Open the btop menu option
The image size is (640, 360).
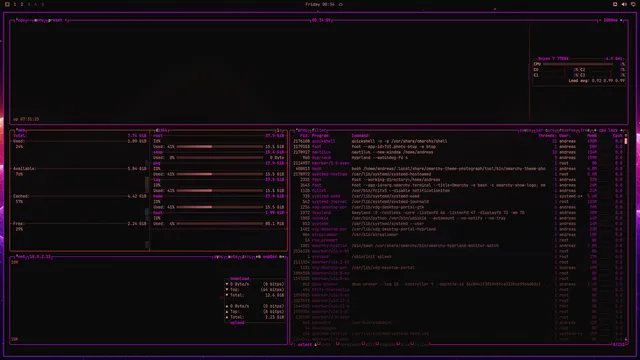pos(40,20)
